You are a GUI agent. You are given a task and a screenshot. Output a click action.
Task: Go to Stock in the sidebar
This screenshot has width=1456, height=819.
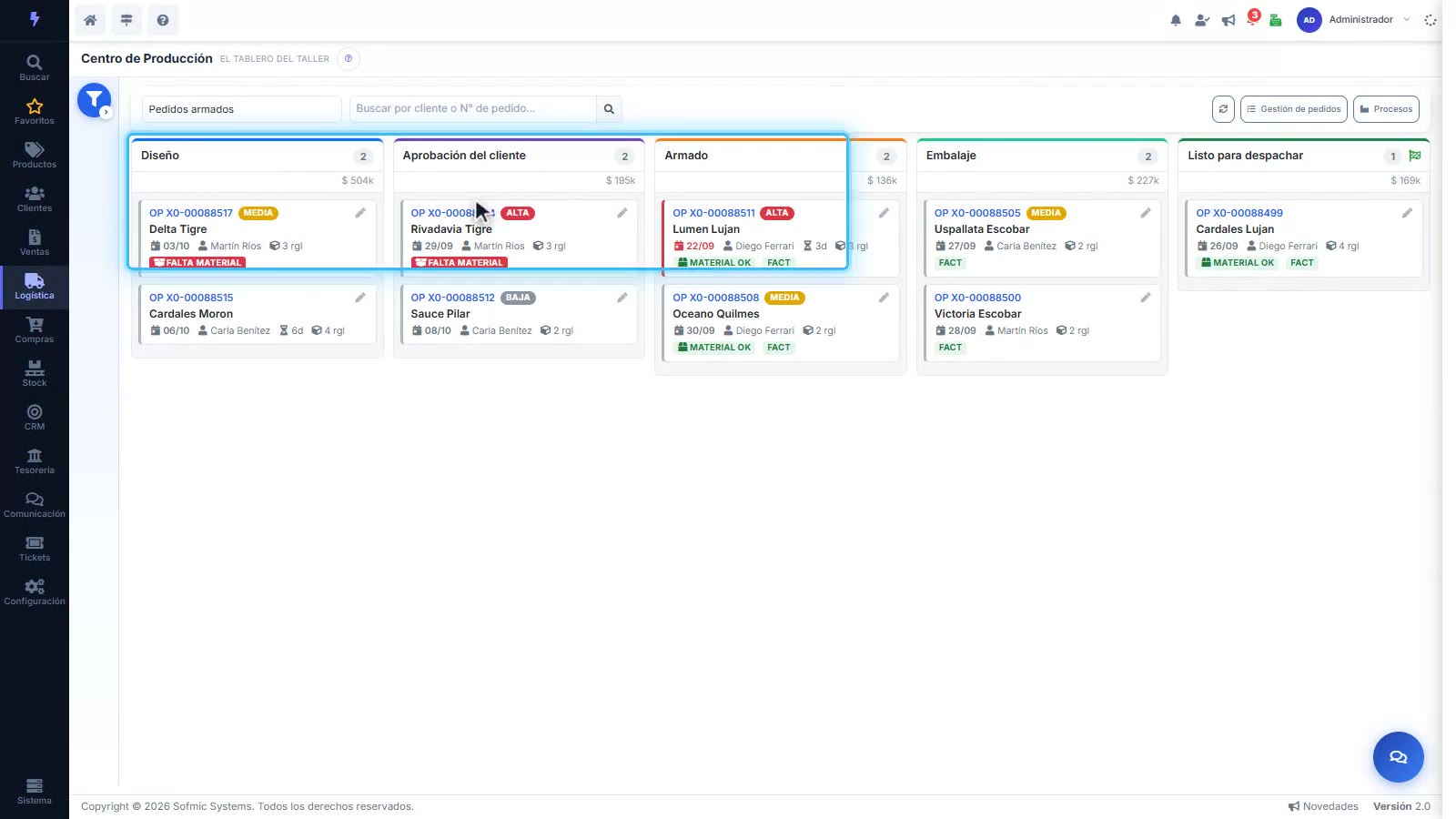pyautogui.click(x=35, y=373)
